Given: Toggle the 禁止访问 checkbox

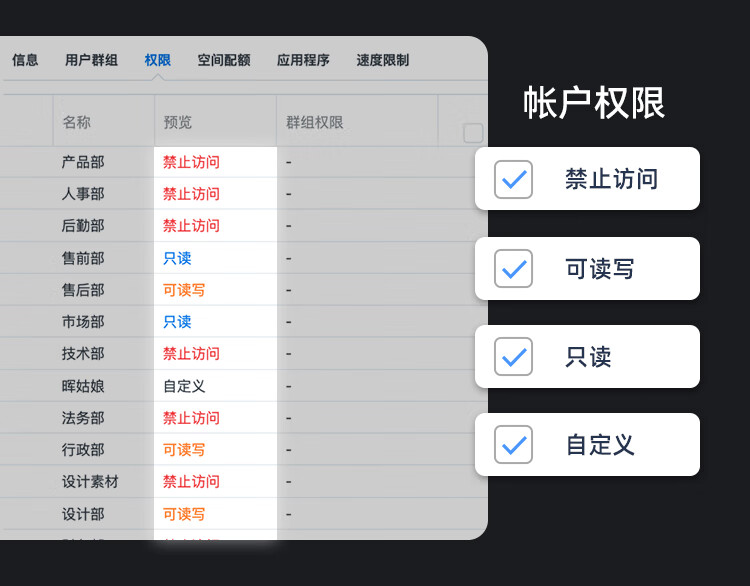Looking at the screenshot, I should [513, 179].
